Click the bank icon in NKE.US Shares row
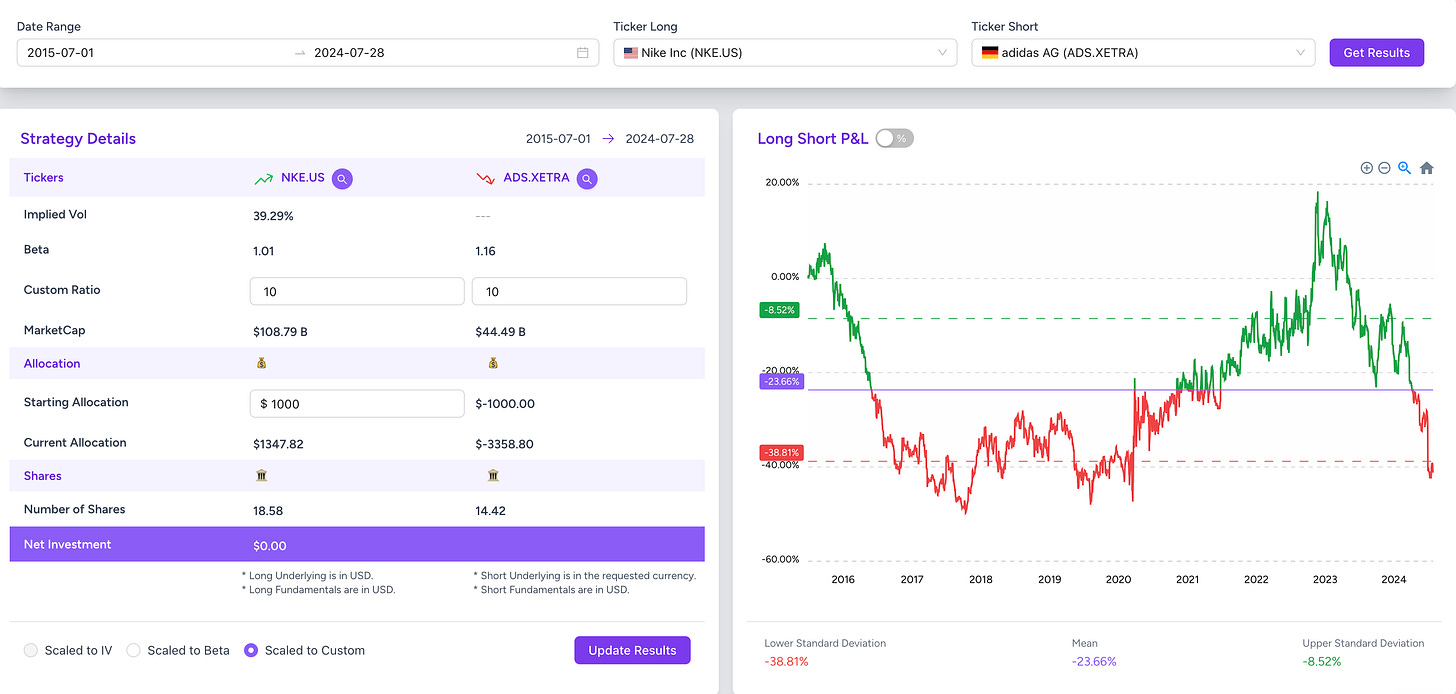The width and height of the screenshot is (1456, 694). click(262, 476)
